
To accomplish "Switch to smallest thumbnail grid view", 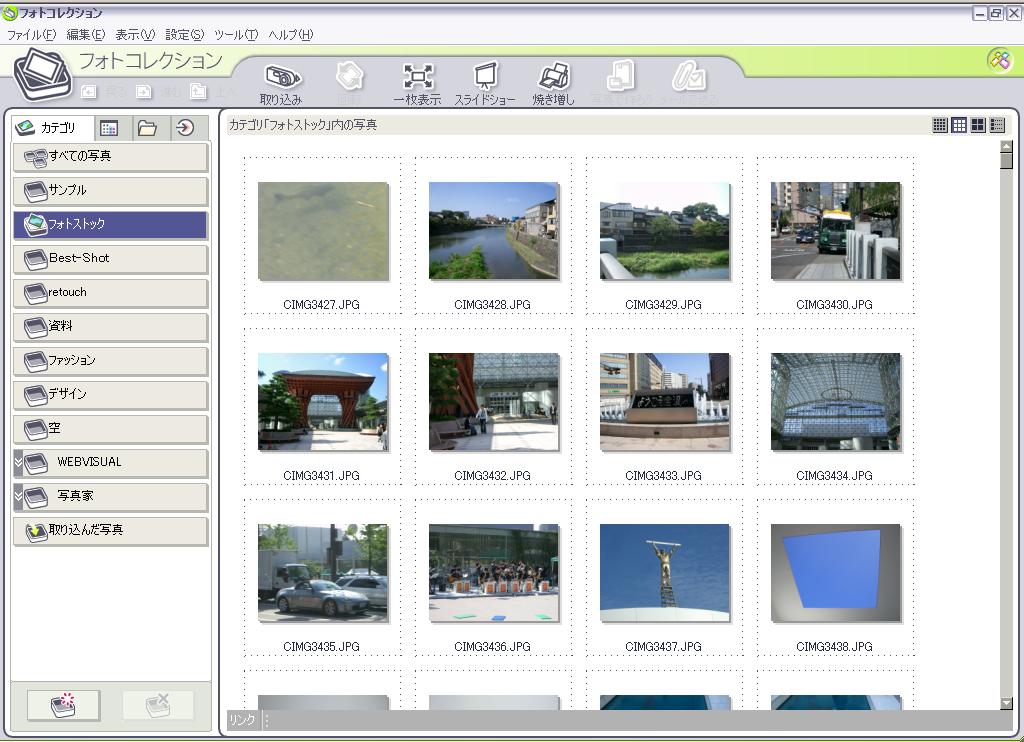I will pyautogui.click(x=940, y=125).
